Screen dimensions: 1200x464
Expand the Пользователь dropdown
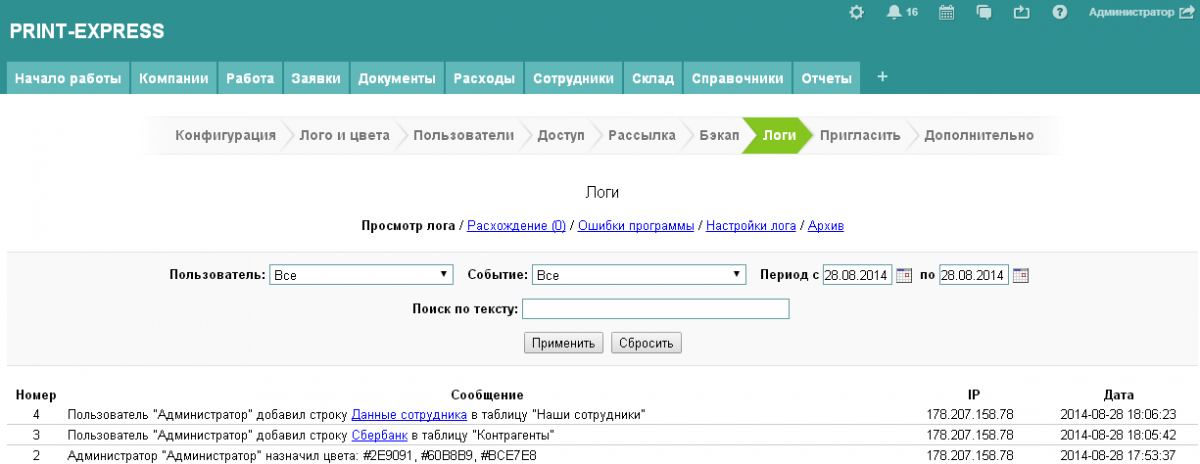pos(362,275)
